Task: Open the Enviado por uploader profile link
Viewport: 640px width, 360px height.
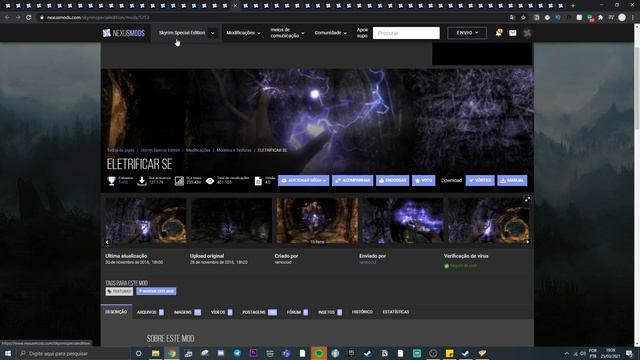Action: (x=368, y=262)
